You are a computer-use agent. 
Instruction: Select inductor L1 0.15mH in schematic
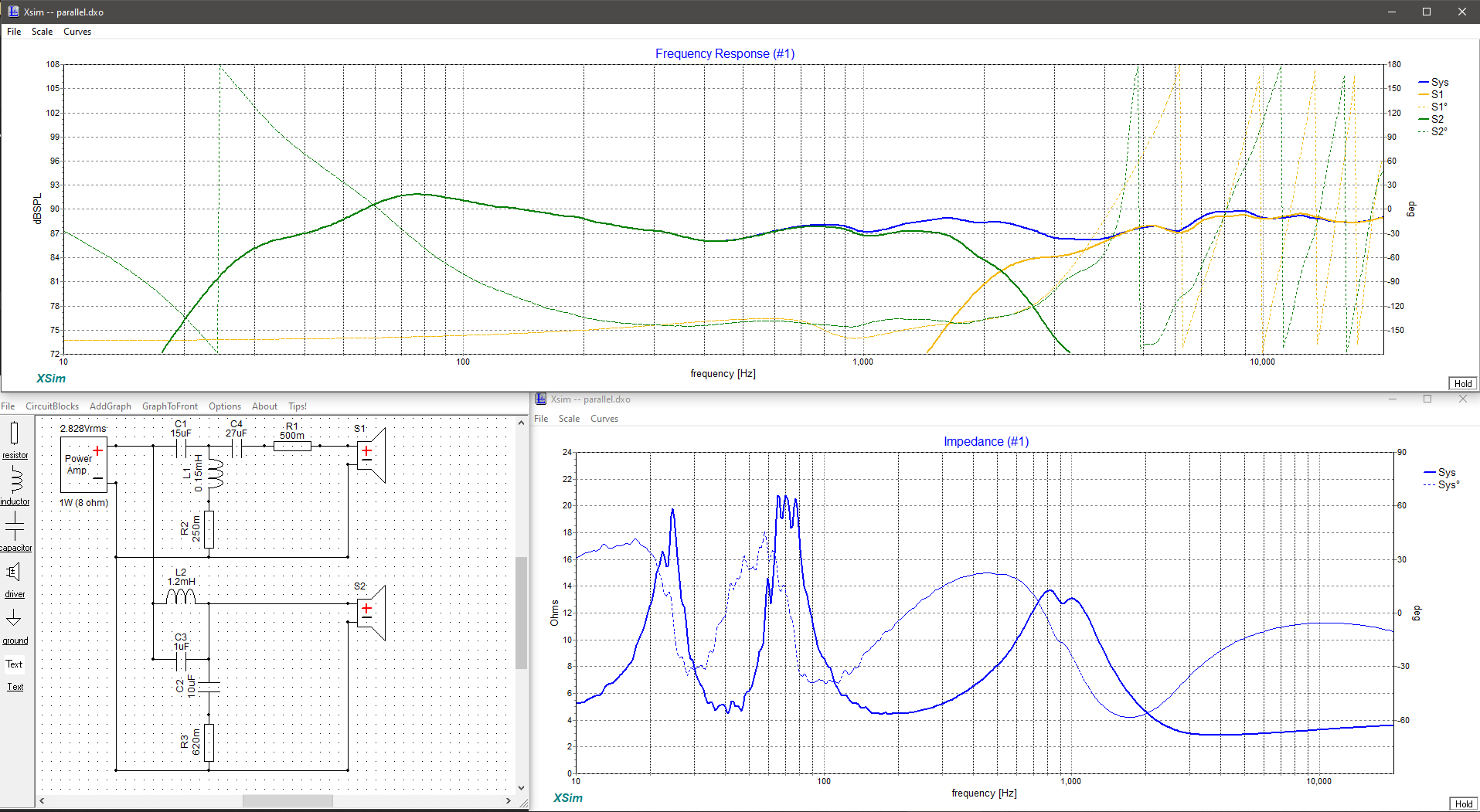click(215, 474)
